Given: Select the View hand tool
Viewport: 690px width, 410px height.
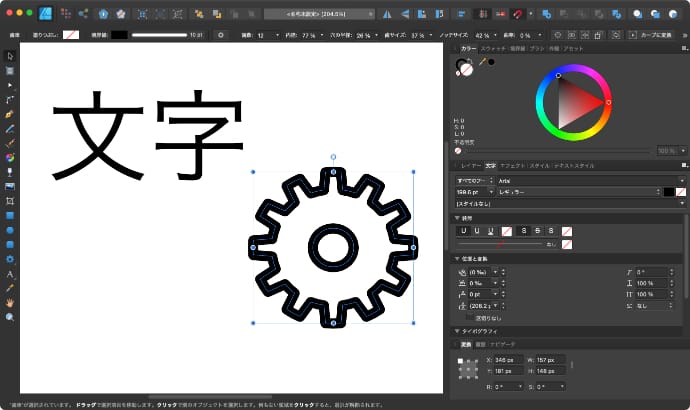Looking at the screenshot, I should point(10,301).
